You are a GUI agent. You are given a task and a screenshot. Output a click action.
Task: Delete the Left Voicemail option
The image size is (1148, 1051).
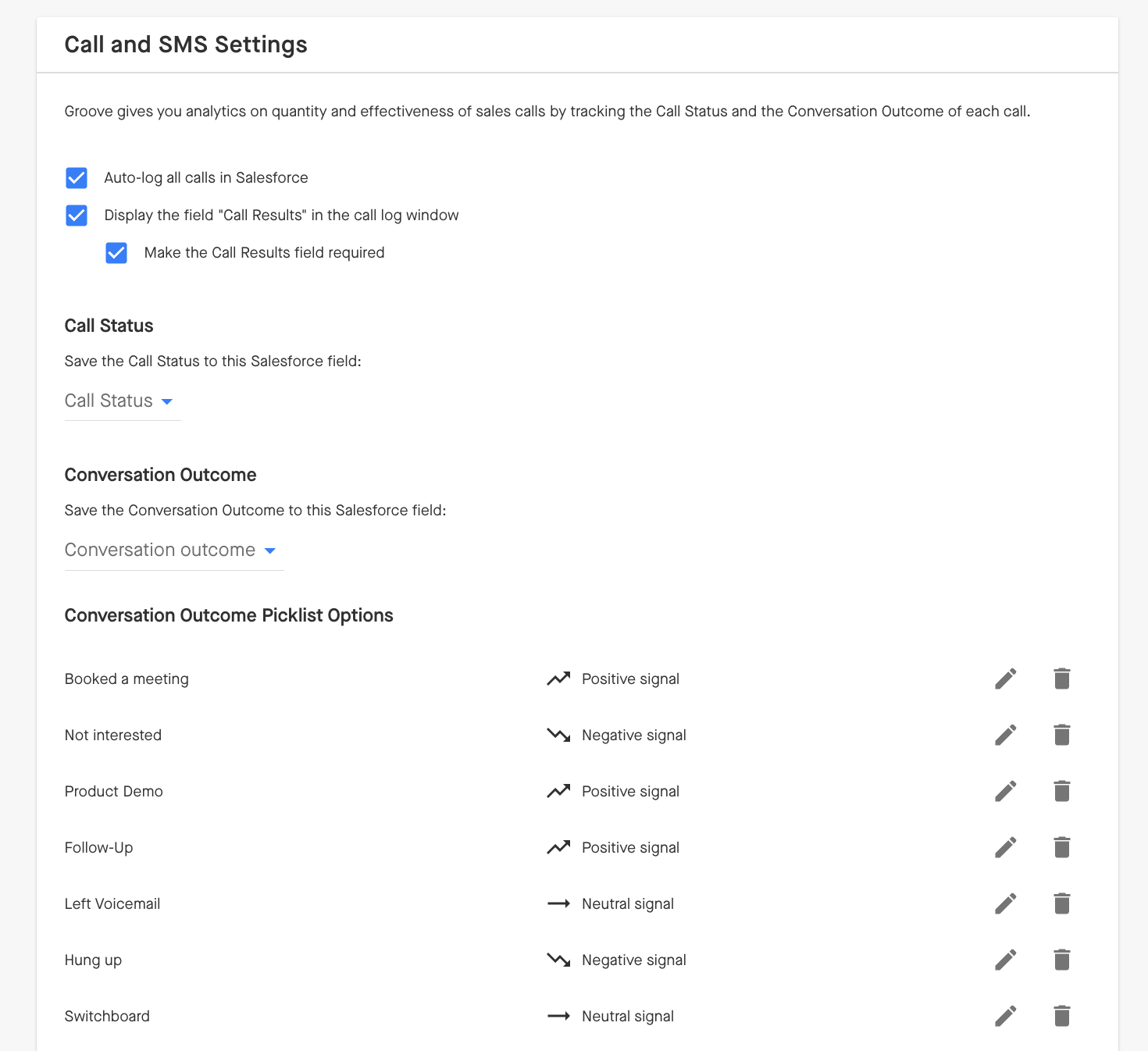click(x=1061, y=903)
